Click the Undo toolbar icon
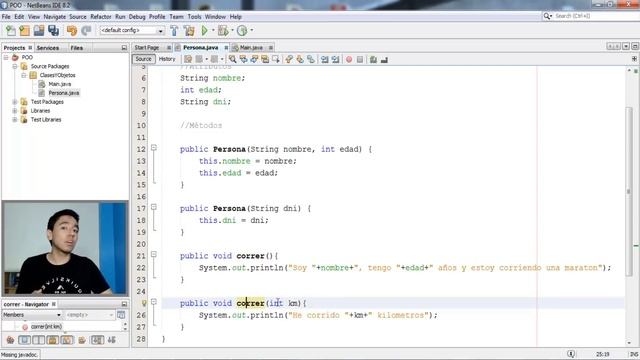 click(x=72, y=31)
